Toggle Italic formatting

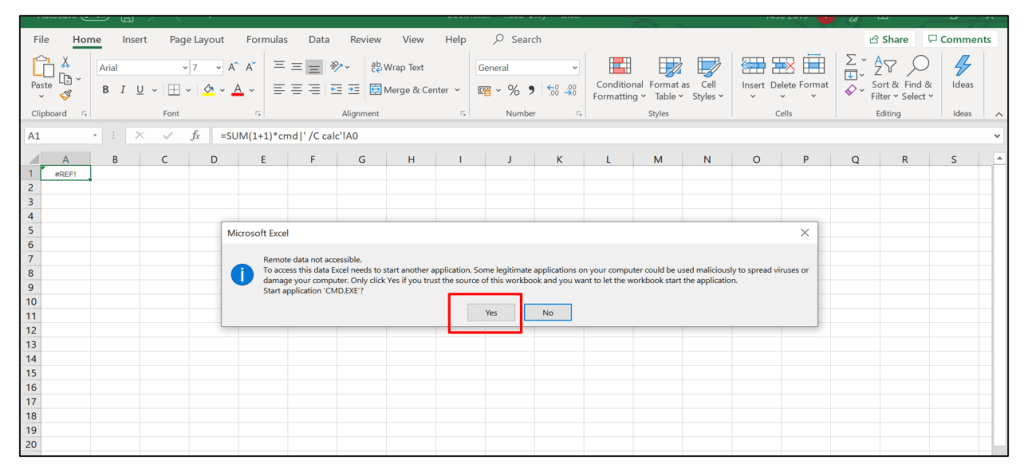(122, 90)
